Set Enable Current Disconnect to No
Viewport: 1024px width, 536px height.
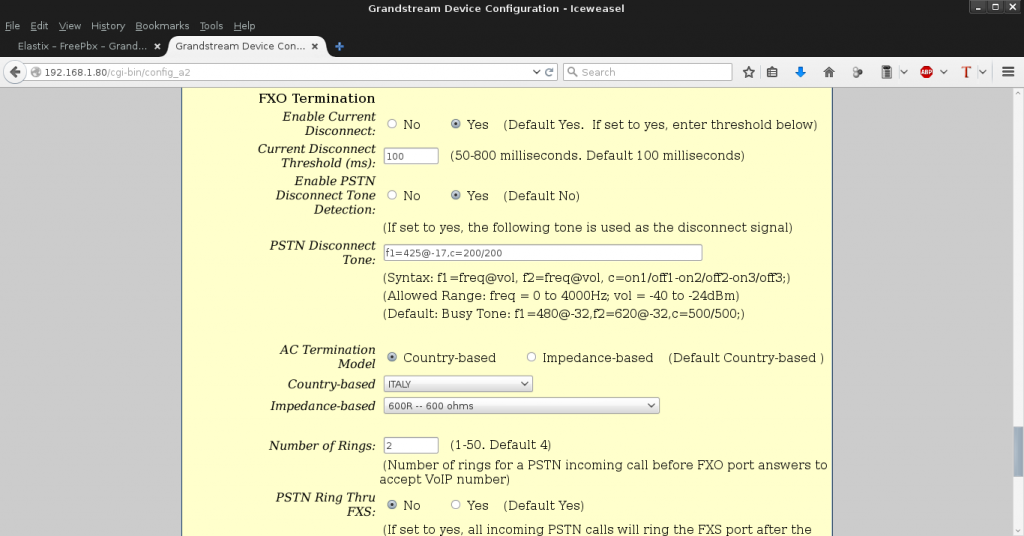click(392, 125)
